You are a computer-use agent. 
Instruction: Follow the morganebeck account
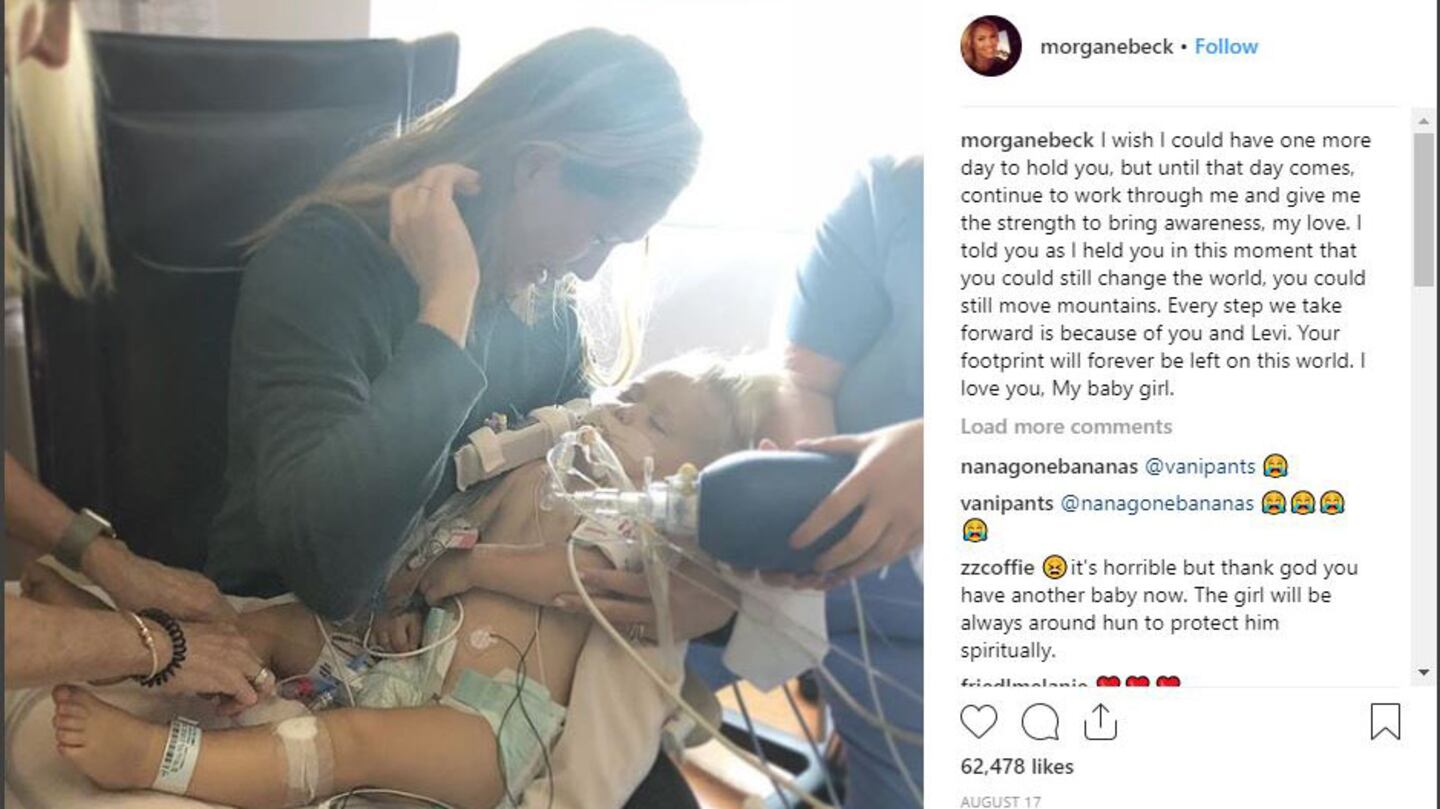coord(1226,46)
